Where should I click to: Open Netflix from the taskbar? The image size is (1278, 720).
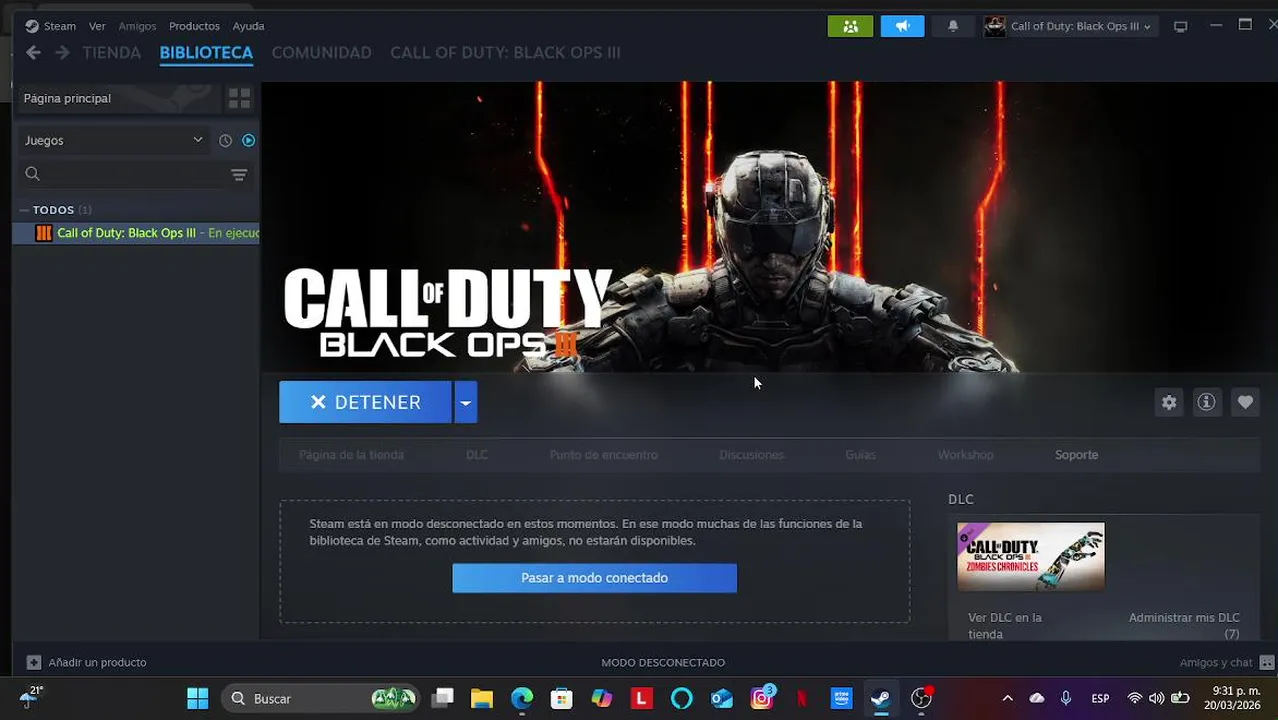click(x=801, y=698)
